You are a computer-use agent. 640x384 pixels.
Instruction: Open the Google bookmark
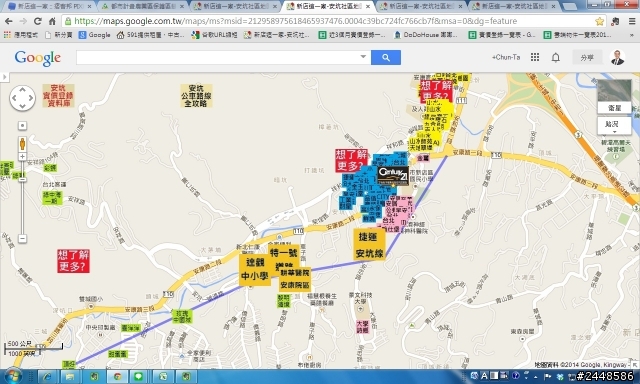pos(95,35)
